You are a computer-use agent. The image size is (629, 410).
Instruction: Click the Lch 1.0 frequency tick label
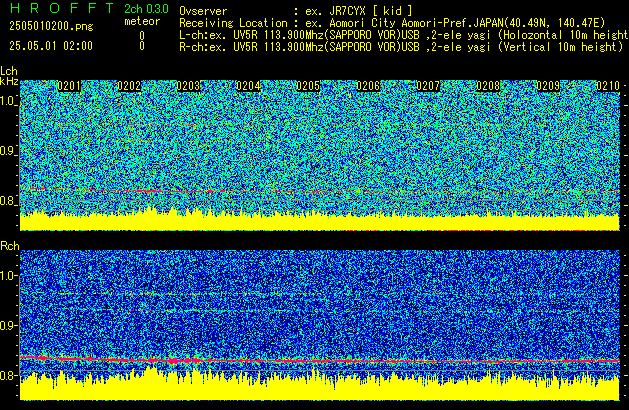(x=8, y=101)
